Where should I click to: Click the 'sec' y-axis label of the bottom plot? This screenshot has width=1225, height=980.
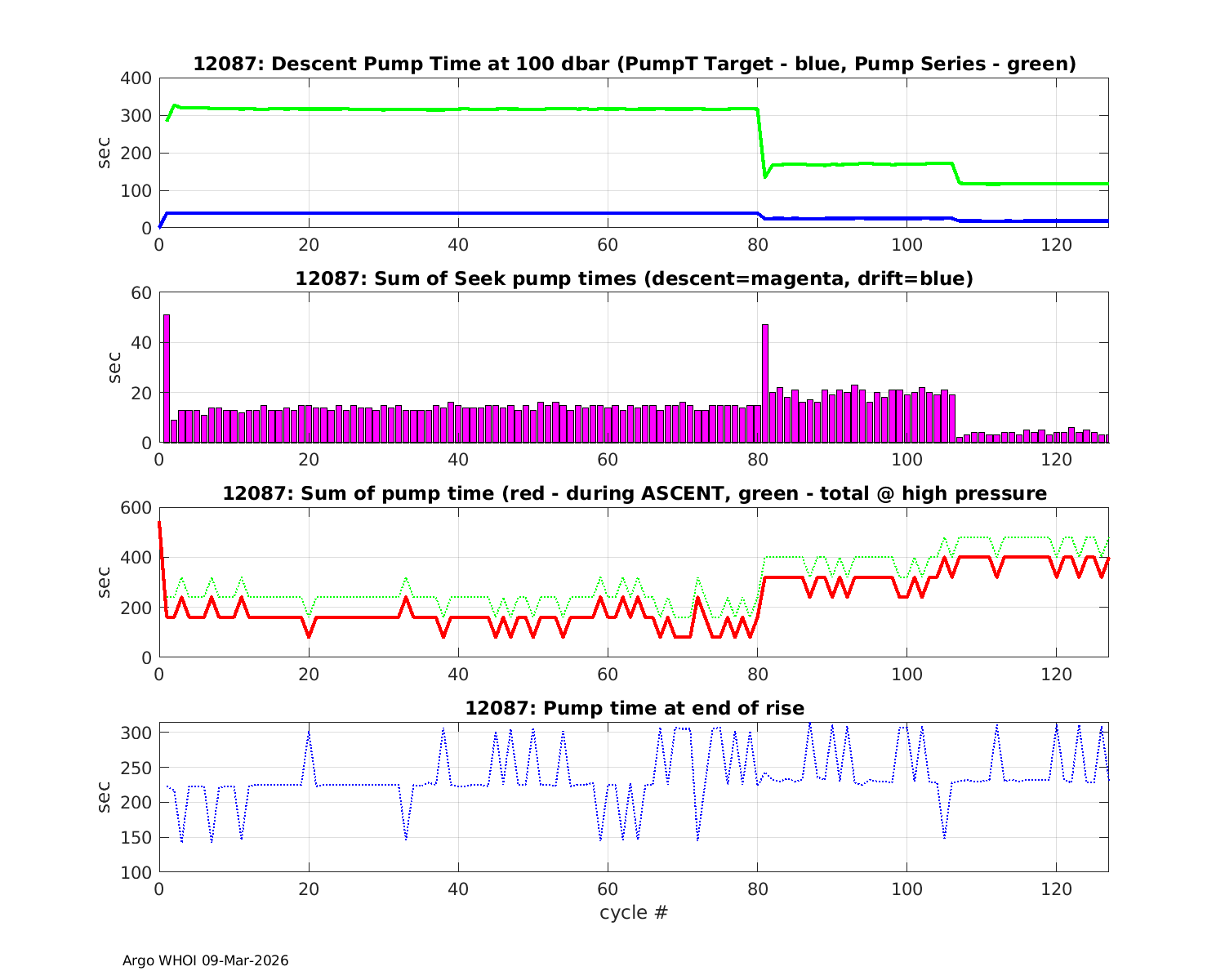tap(104, 797)
